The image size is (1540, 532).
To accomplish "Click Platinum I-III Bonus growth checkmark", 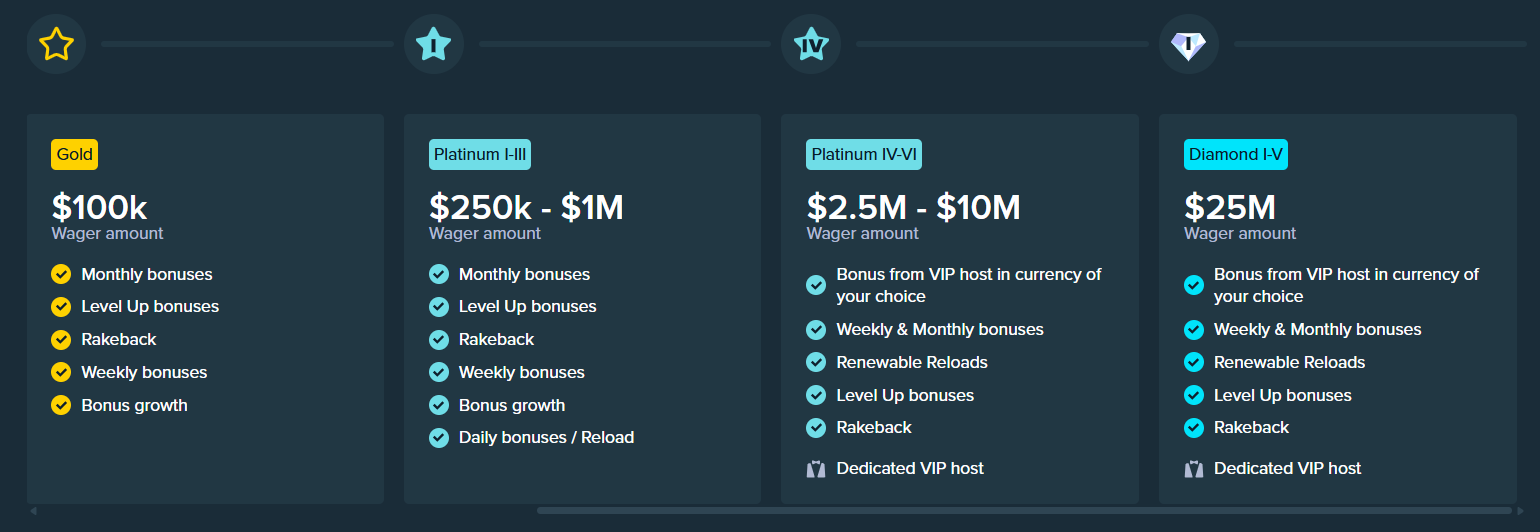I will point(438,405).
